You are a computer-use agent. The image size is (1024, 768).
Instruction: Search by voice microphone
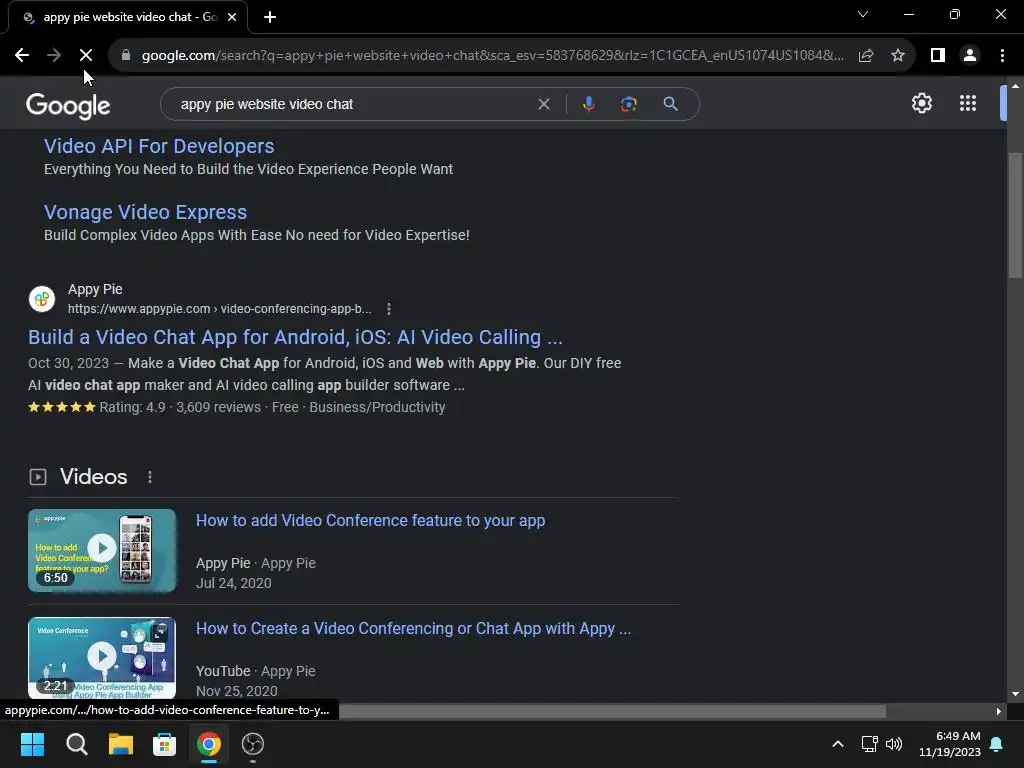[x=588, y=104]
